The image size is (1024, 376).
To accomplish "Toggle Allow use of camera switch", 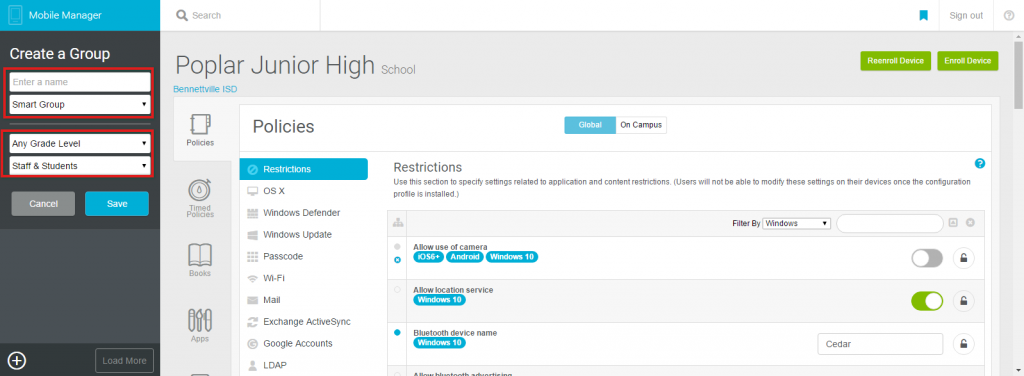I will point(927,258).
